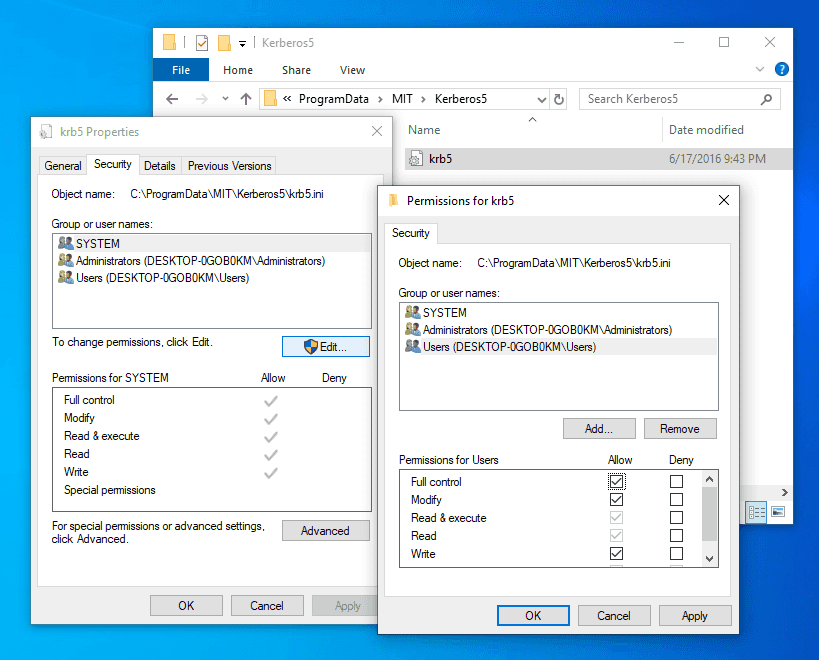Screen dimensions: 819x660
Task: Expand the Explorer ribbon chevron
Action: point(760,69)
